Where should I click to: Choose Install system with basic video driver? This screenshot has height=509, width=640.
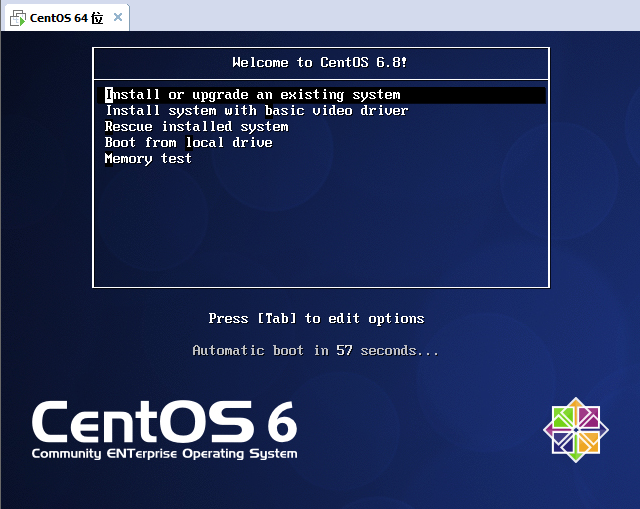click(x=257, y=111)
